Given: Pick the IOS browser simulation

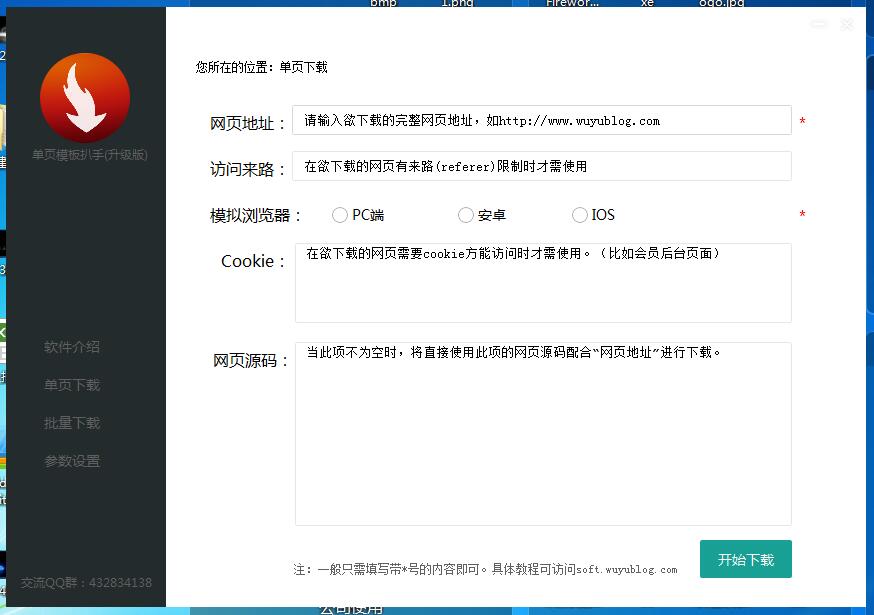Looking at the screenshot, I should click(x=580, y=215).
